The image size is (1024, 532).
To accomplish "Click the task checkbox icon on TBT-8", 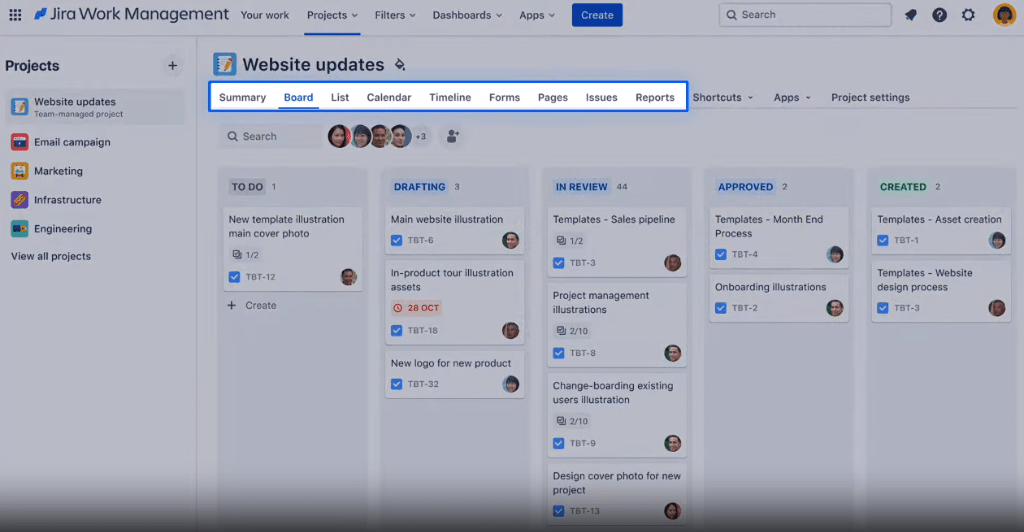I will tap(558, 353).
